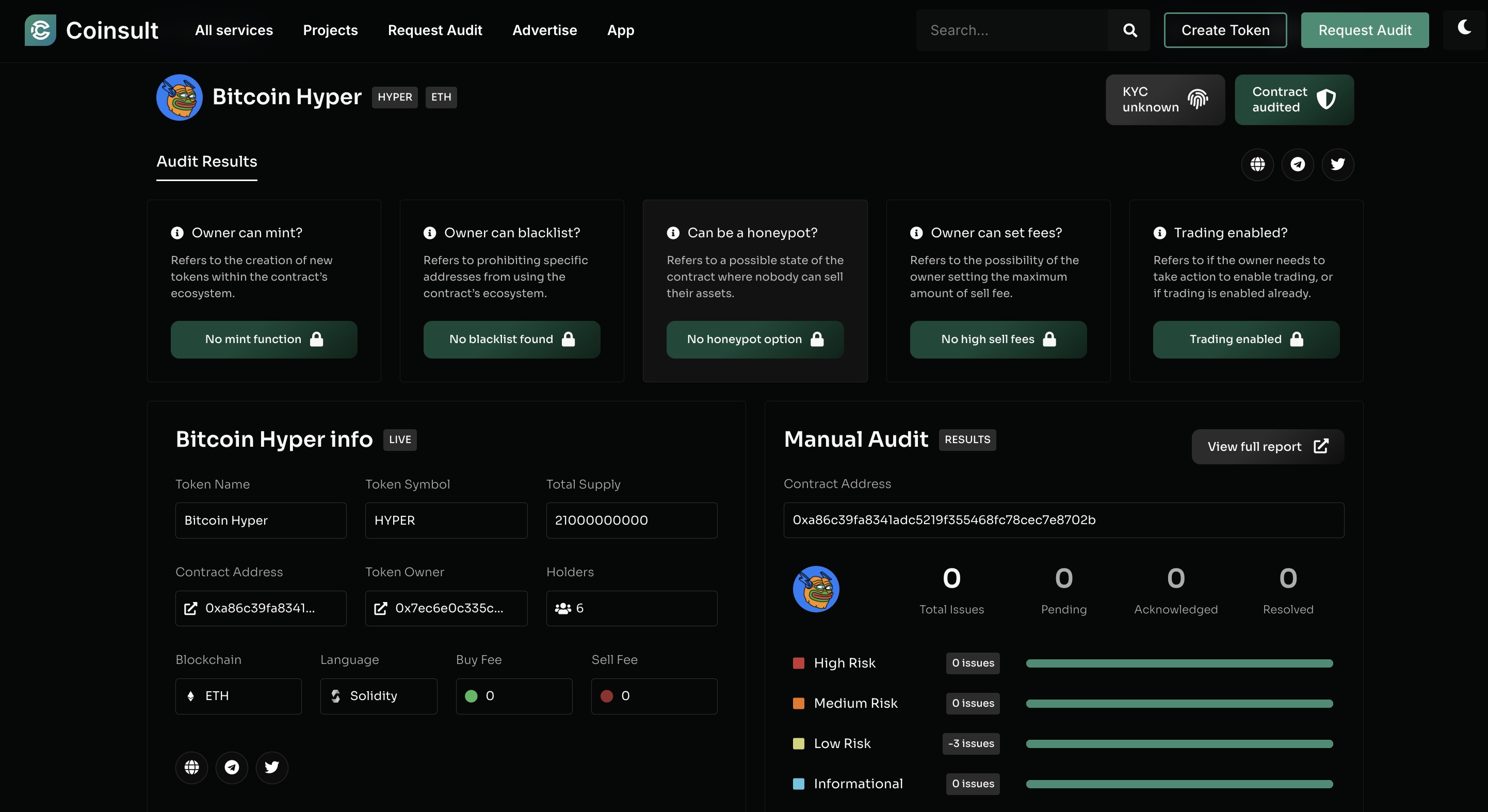The height and width of the screenshot is (812, 1488).
Task: Open Request Audit nav link
Action: point(435,30)
